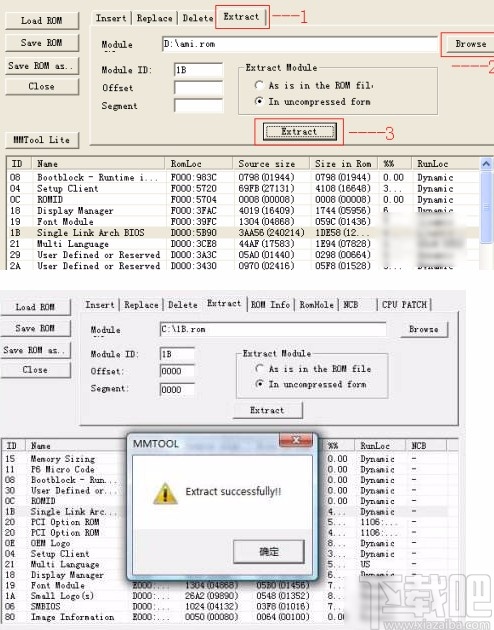
Task: Select 'OEM Logo' row
Action: click(x=64, y=543)
